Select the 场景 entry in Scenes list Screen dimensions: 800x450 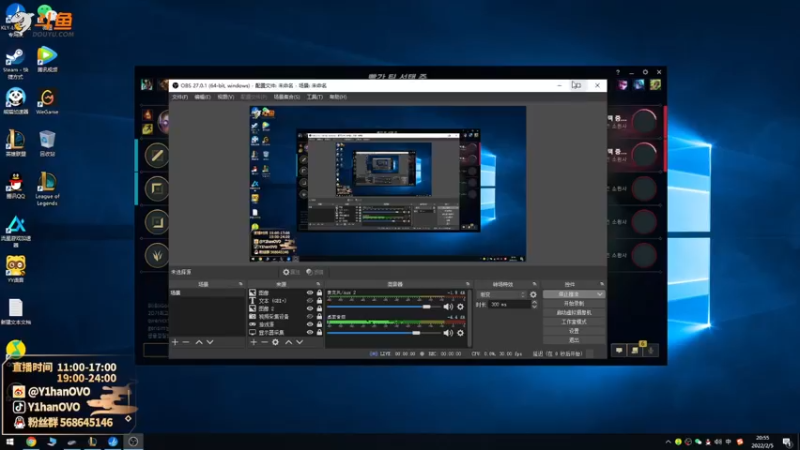click(x=207, y=293)
